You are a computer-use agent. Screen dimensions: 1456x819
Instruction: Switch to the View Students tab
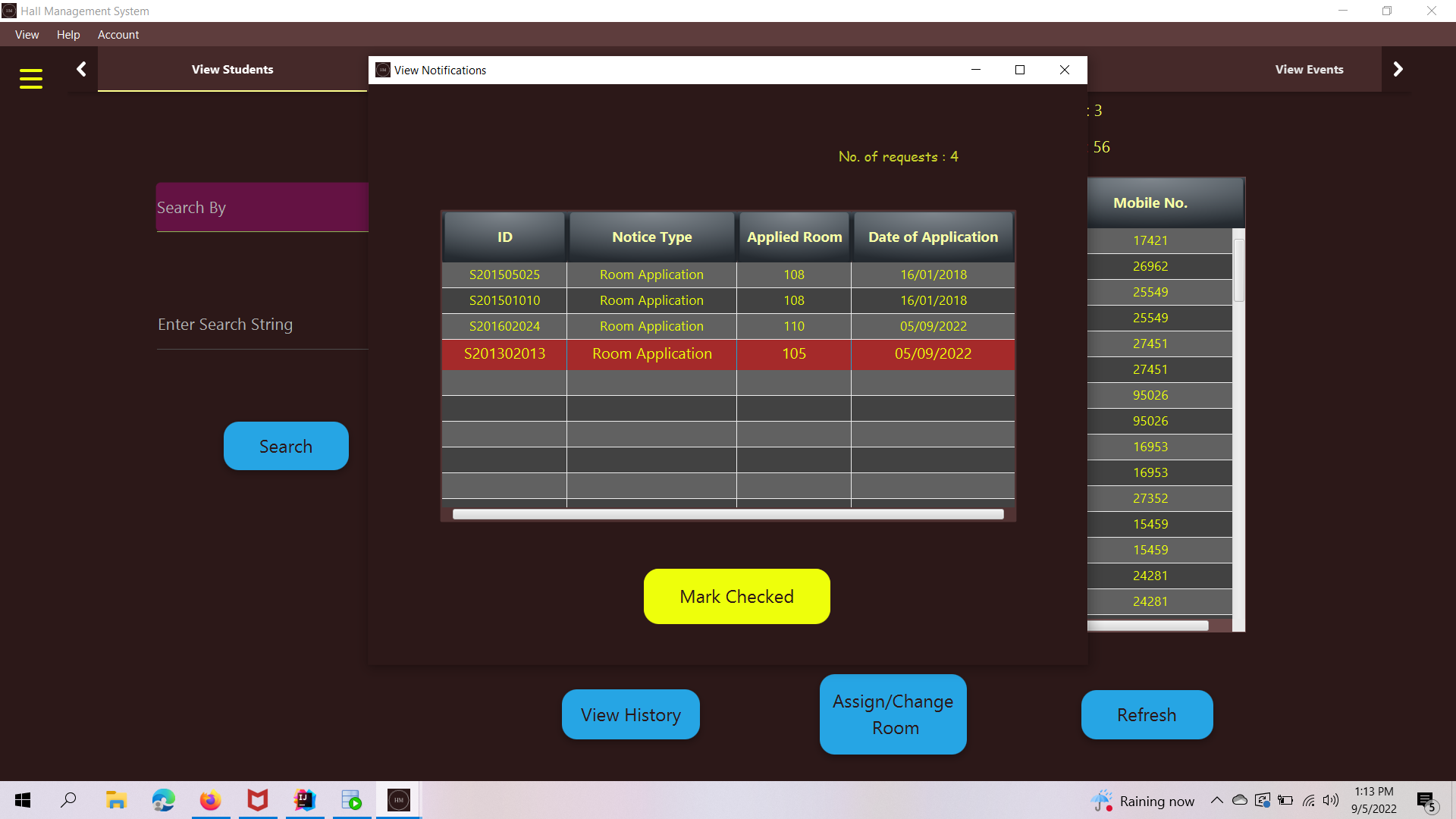click(232, 69)
